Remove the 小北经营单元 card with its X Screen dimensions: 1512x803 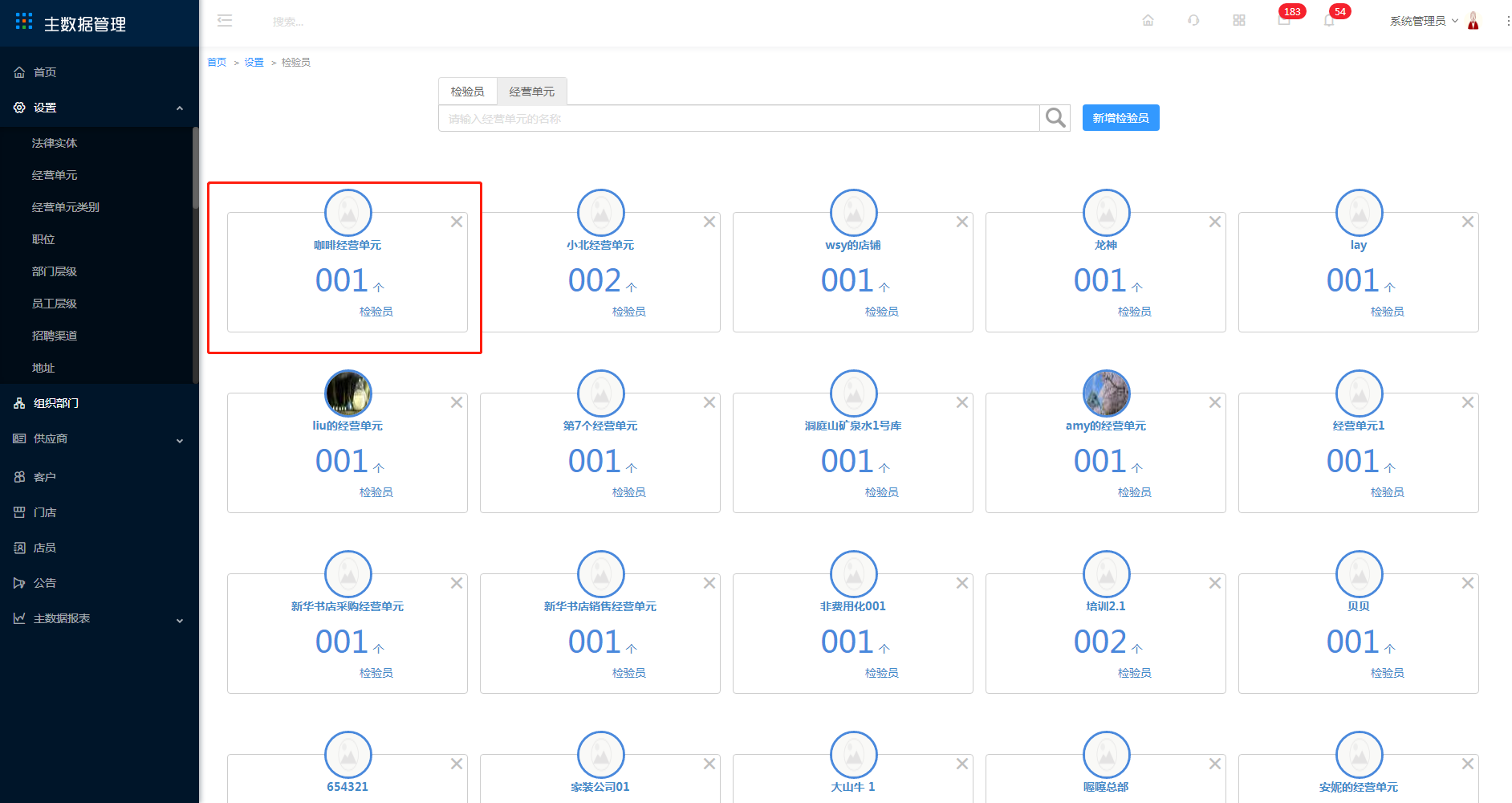tap(709, 222)
